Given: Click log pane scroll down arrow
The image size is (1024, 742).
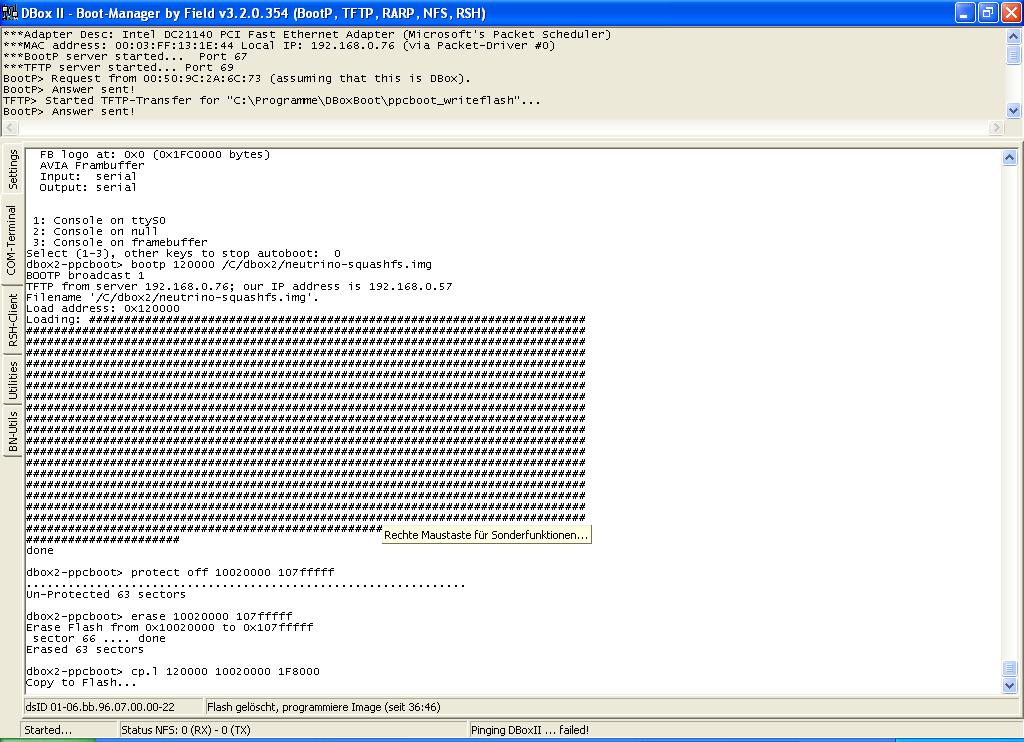Looking at the screenshot, I should (1014, 110).
